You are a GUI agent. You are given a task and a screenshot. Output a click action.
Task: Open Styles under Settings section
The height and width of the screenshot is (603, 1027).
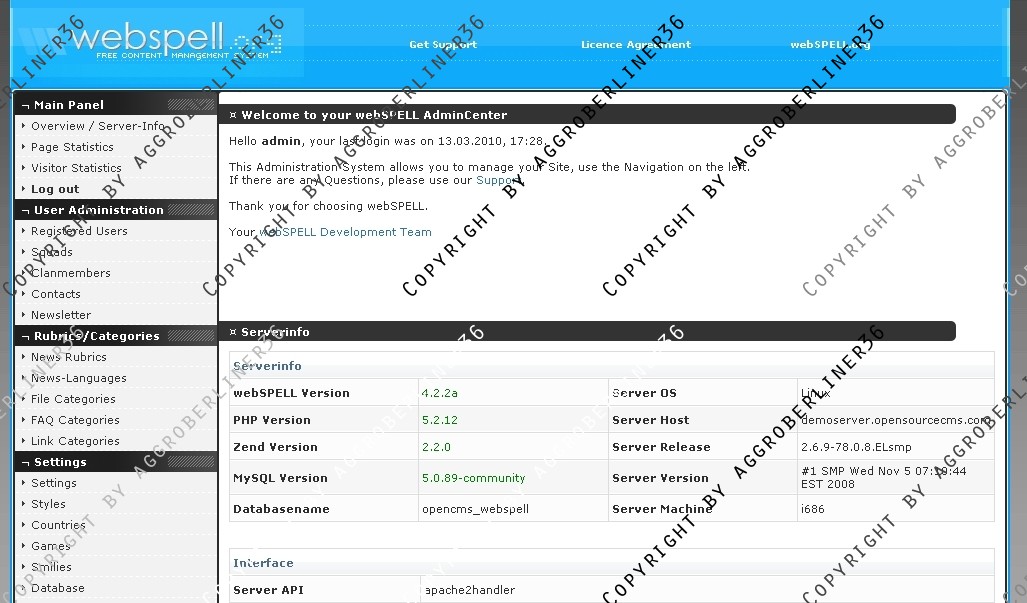48,504
